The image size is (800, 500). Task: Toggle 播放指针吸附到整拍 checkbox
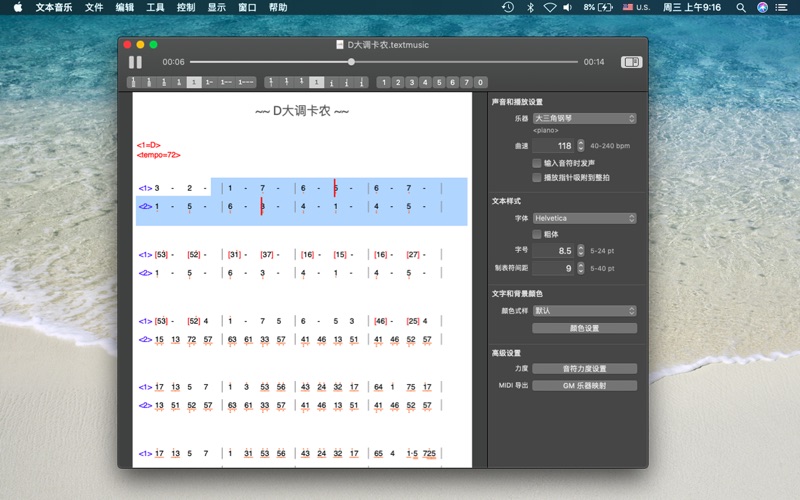click(x=537, y=177)
